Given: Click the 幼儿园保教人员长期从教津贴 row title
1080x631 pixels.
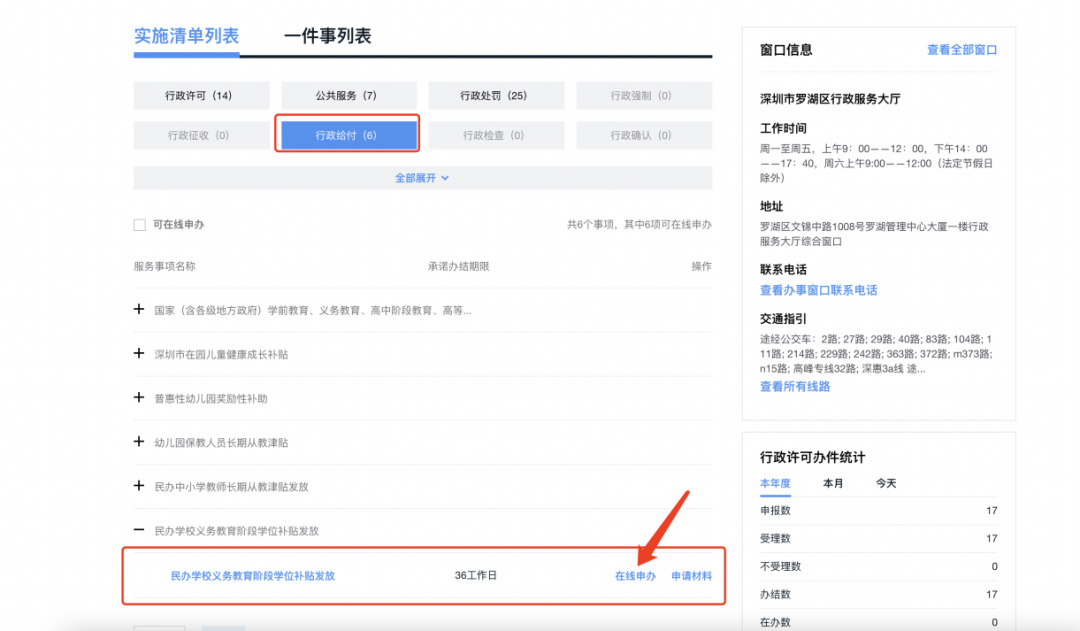Looking at the screenshot, I should tap(221, 443).
